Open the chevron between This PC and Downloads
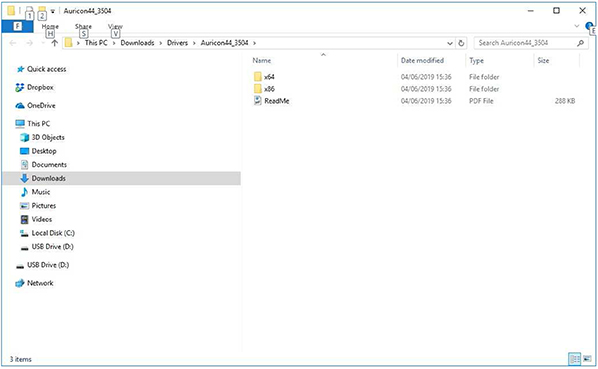 pos(114,43)
